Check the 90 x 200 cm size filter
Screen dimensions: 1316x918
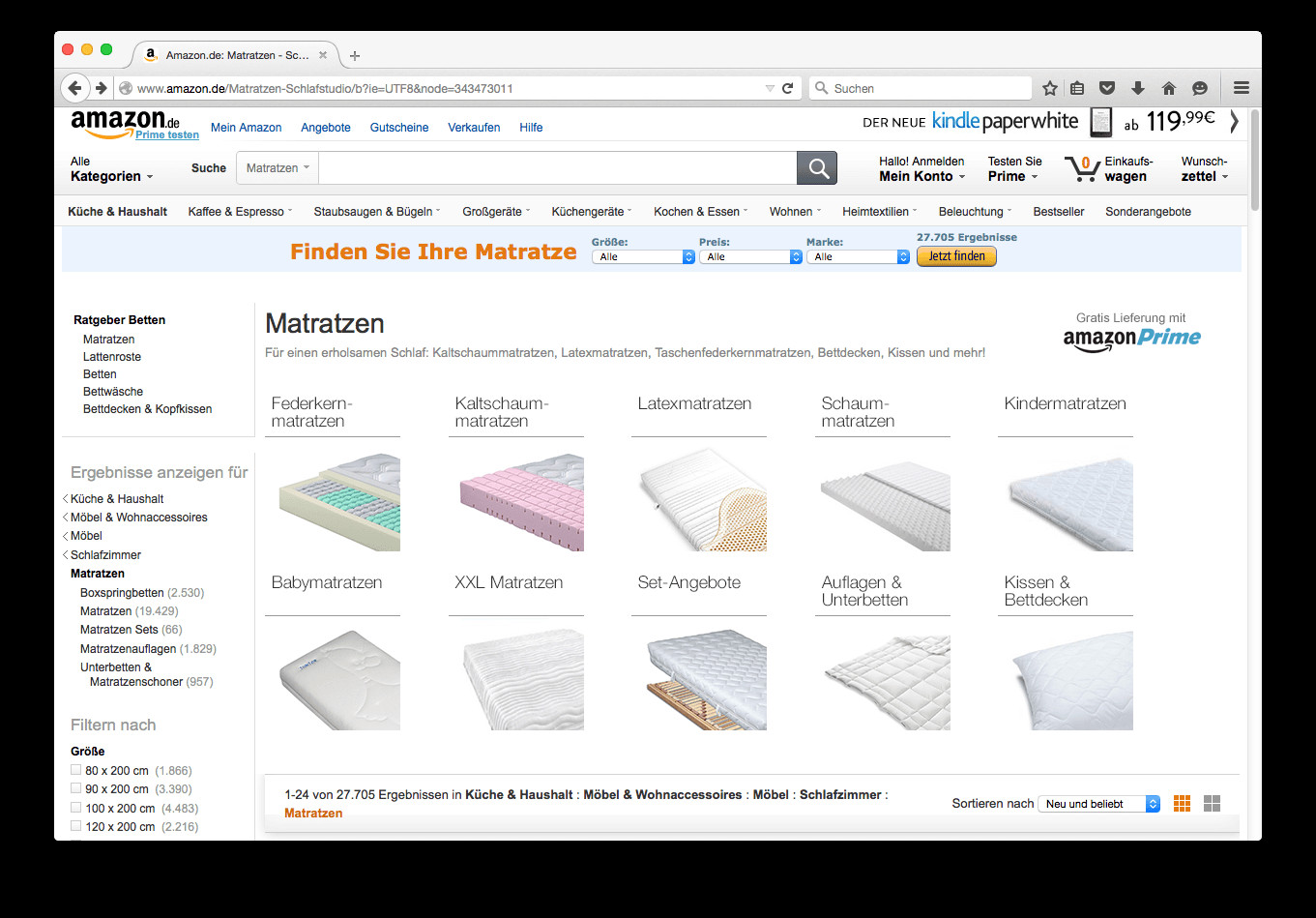coord(75,788)
